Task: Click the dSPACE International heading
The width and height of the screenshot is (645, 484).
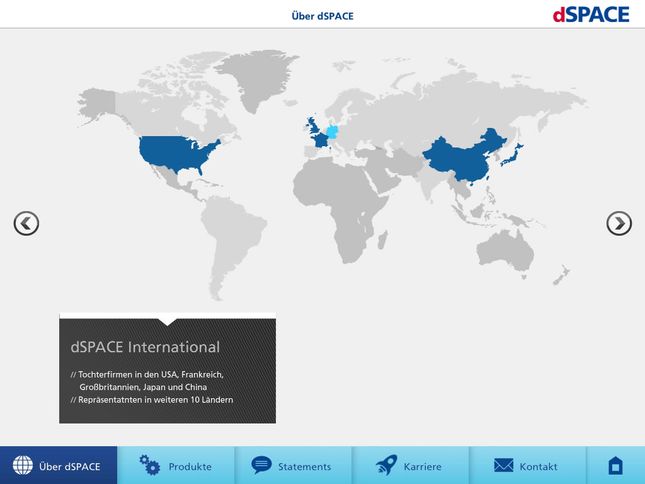Action: 145,347
